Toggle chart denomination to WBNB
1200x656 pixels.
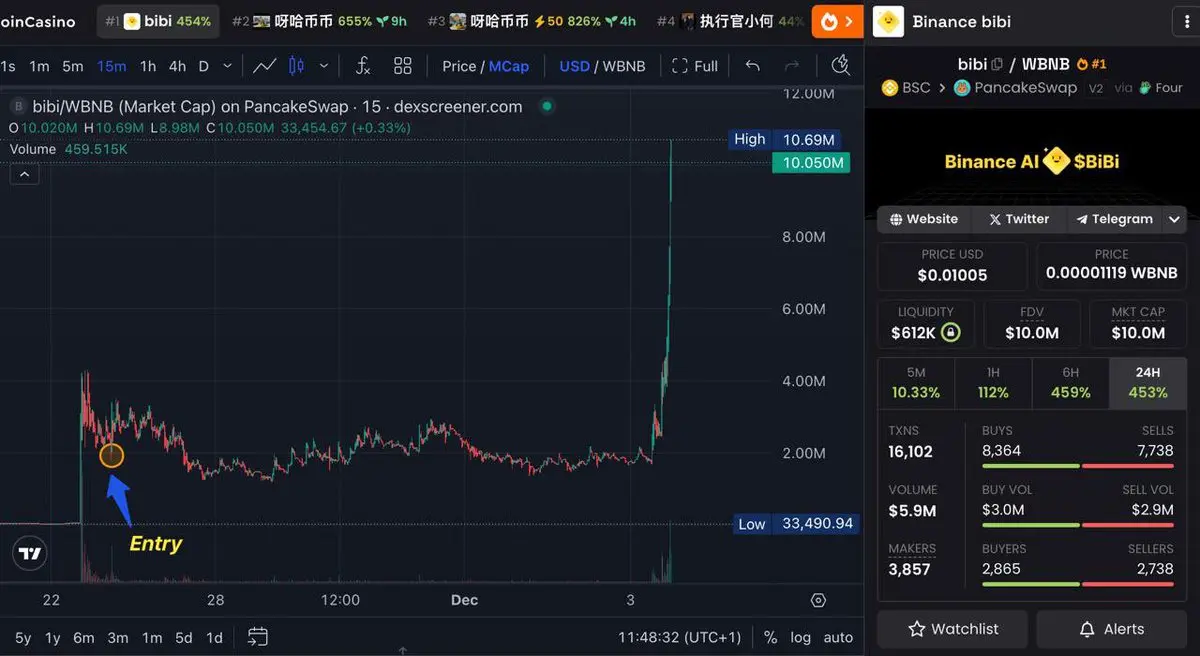coord(624,66)
